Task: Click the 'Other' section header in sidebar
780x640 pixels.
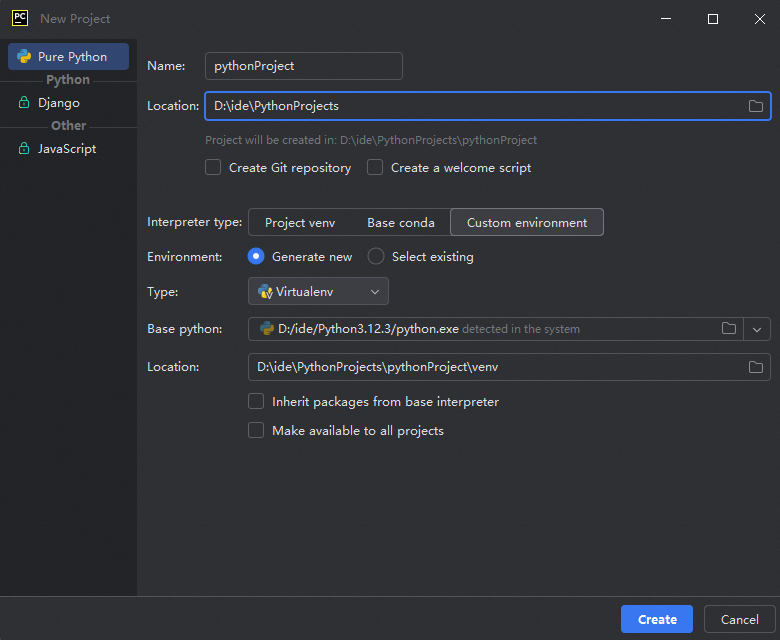Action: [69, 125]
